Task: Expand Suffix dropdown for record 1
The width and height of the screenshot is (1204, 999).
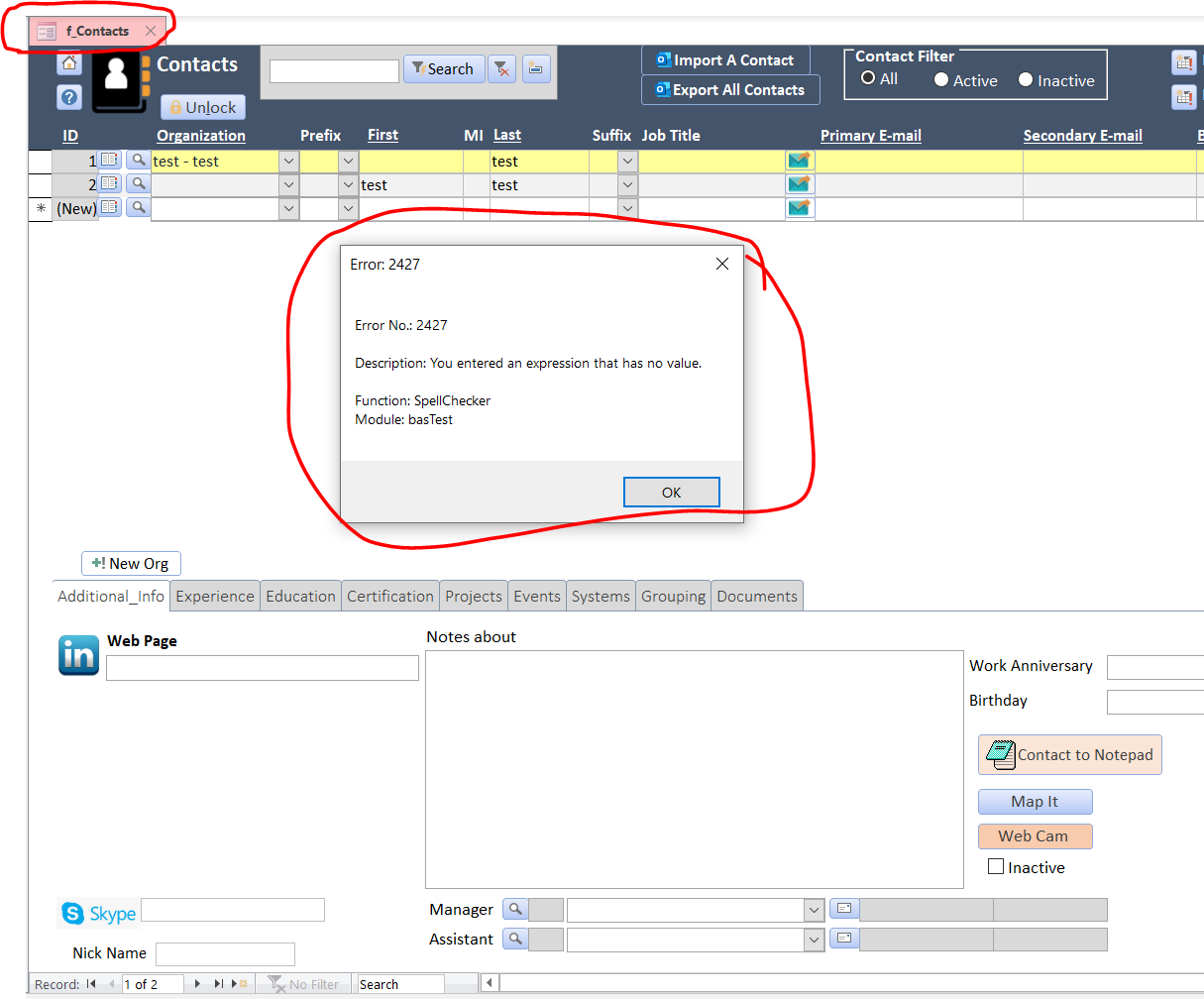Action: click(627, 161)
